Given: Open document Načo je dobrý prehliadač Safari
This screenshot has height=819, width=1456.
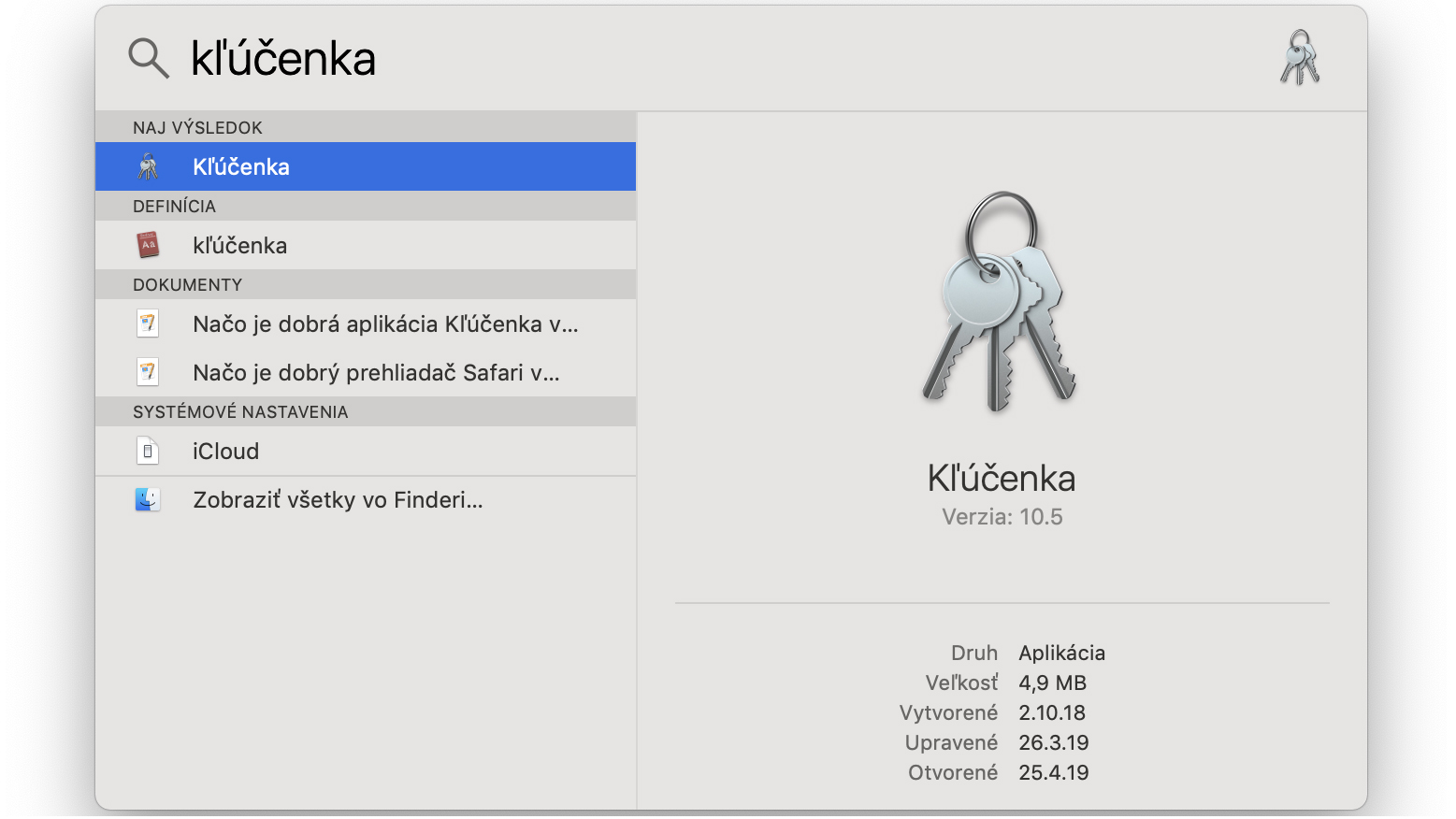Looking at the screenshot, I should [366, 372].
